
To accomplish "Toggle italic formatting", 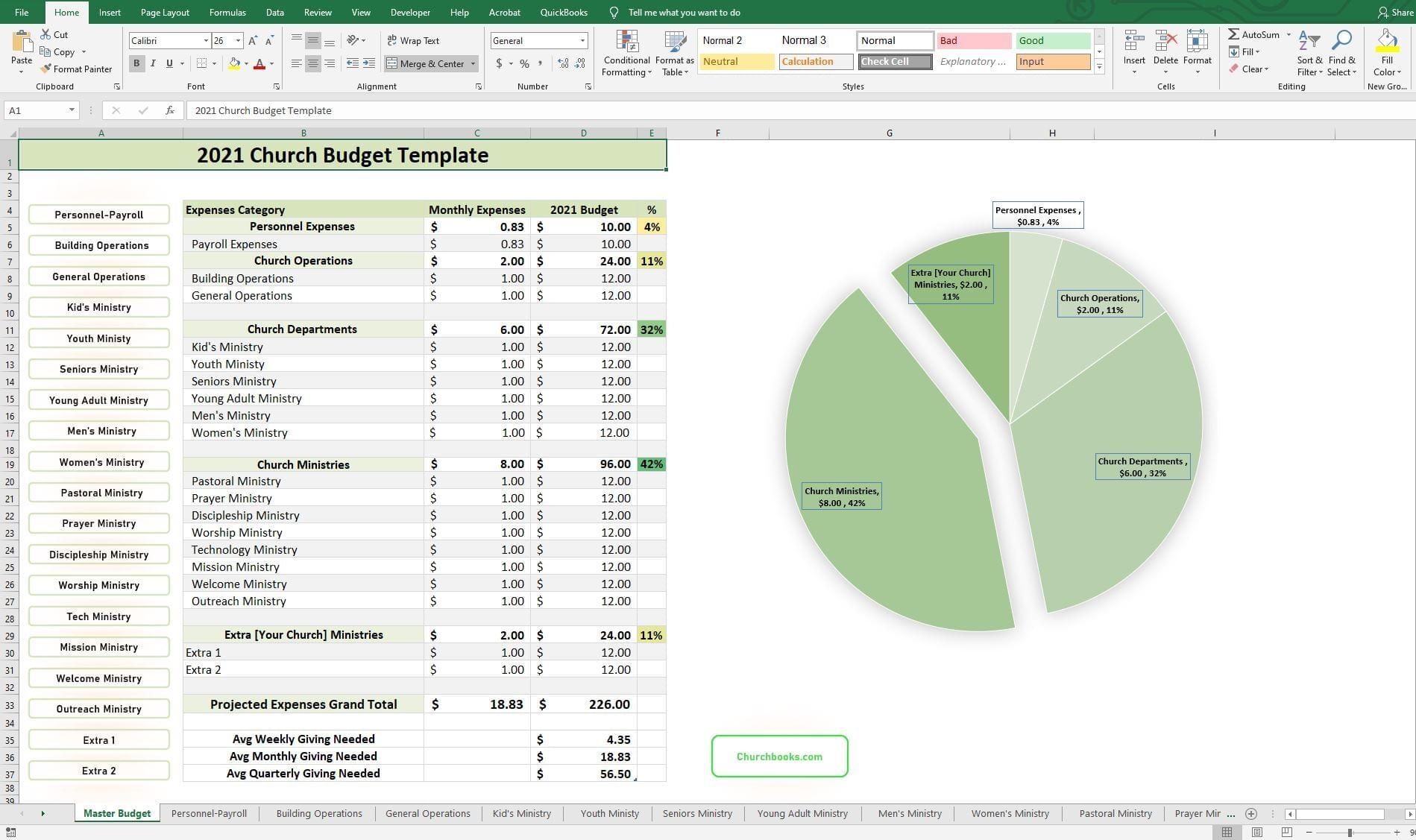I will tap(153, 63).
